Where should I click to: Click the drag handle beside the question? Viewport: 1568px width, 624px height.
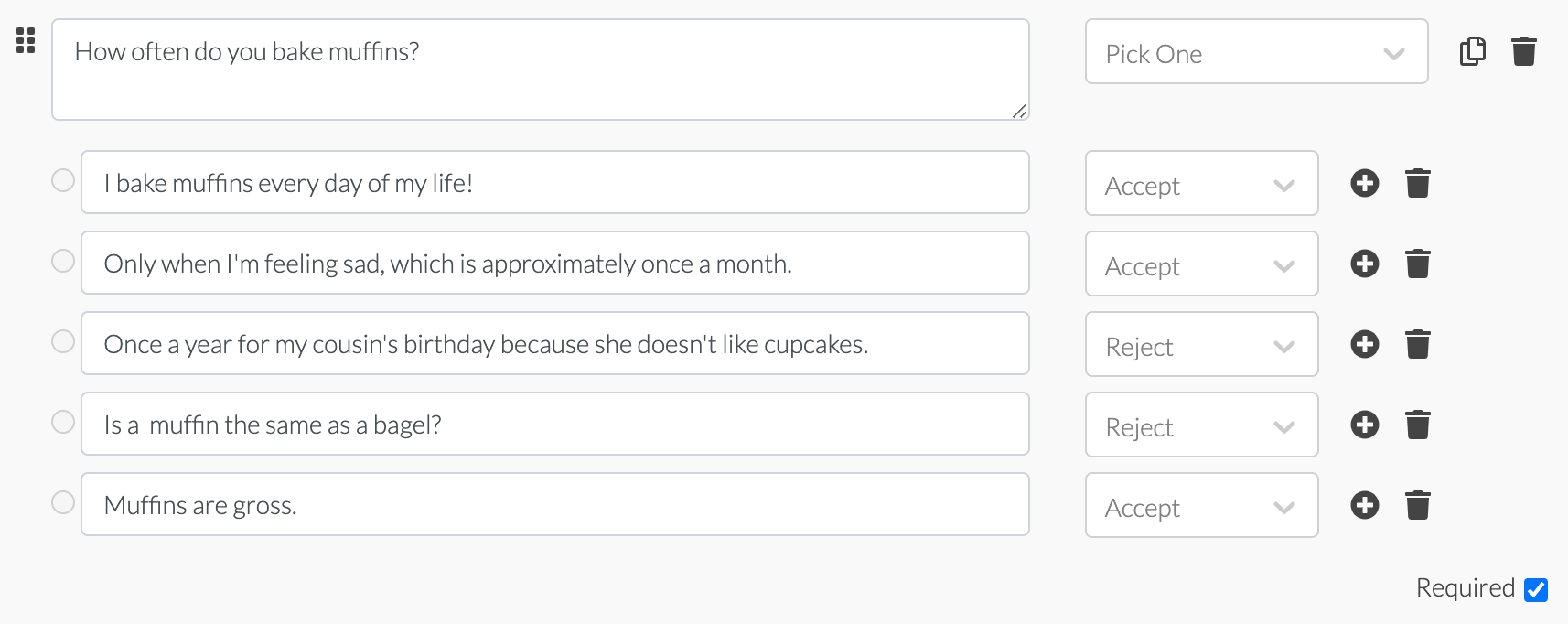point(25,41)
